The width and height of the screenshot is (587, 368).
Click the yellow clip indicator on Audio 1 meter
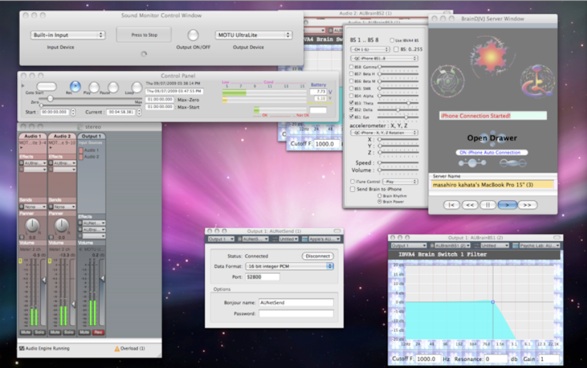coord(20,261)
